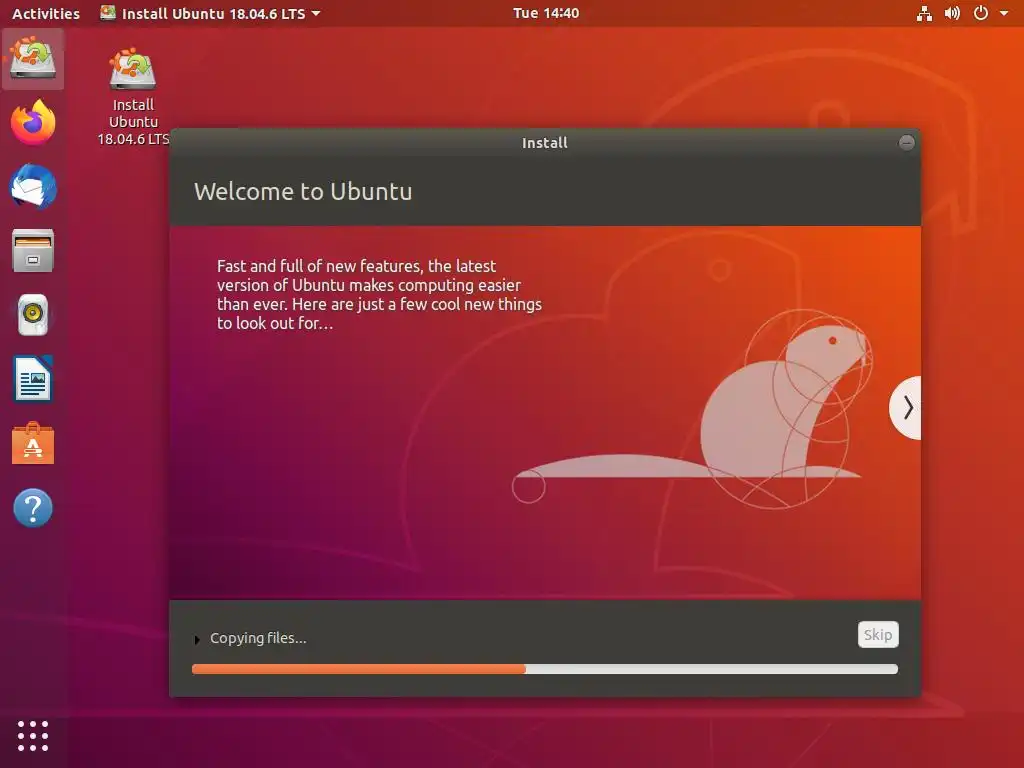Open the Ubuntu installer icon in the dock
1024x768 pixels.
point(33,59)
